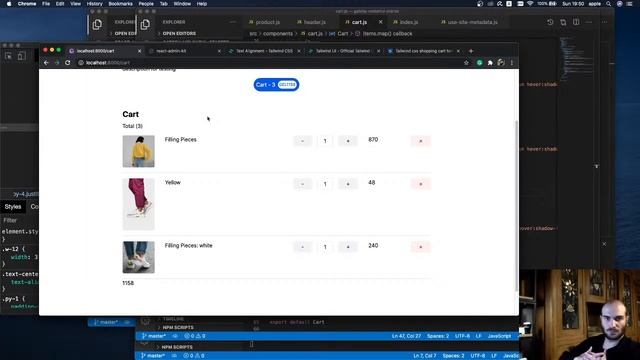This screenshot has height=360, width=640.
Task: Open the Explorer panel ellipsis menu
Action: (233, 22)
